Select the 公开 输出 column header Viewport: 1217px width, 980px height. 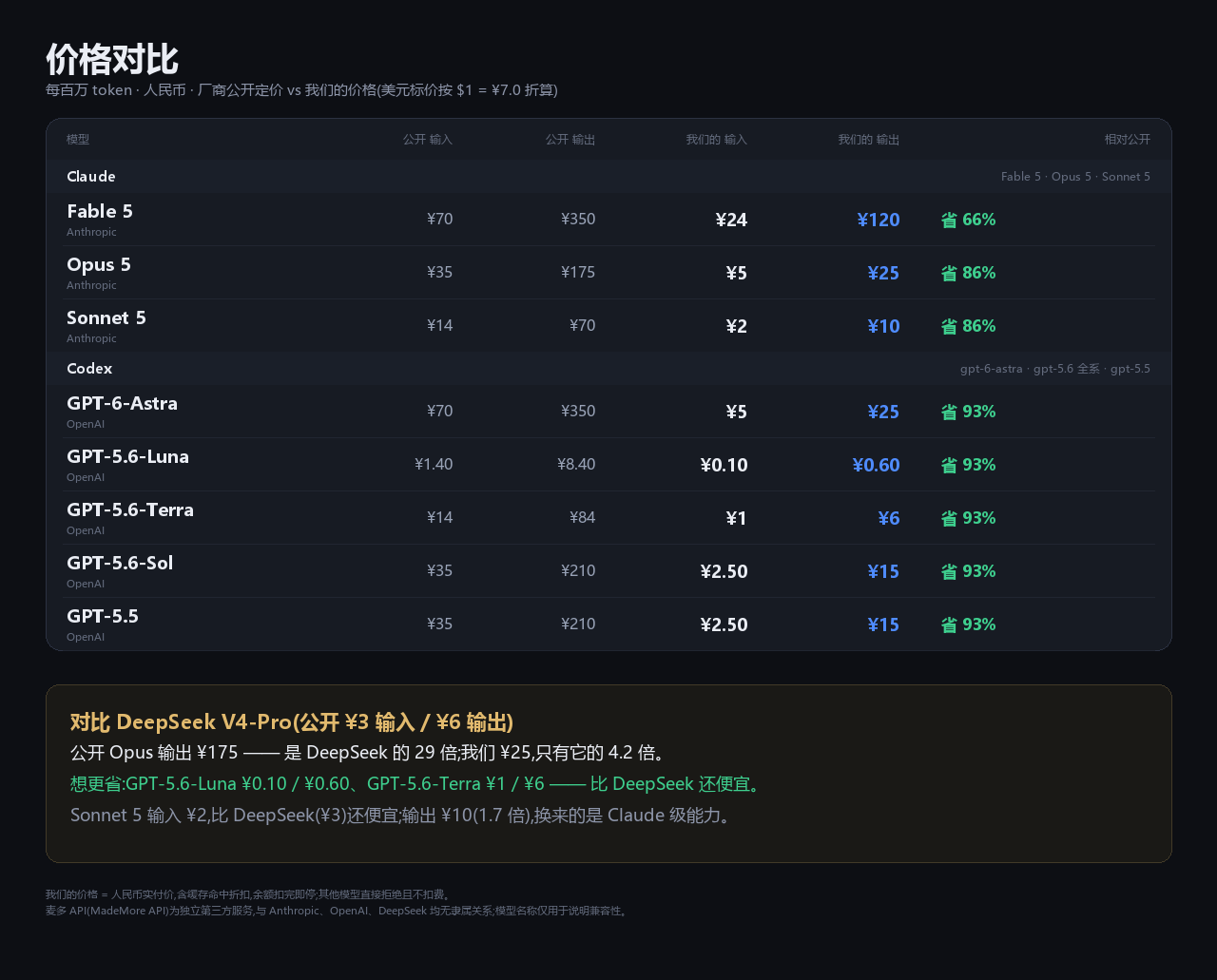570,140
